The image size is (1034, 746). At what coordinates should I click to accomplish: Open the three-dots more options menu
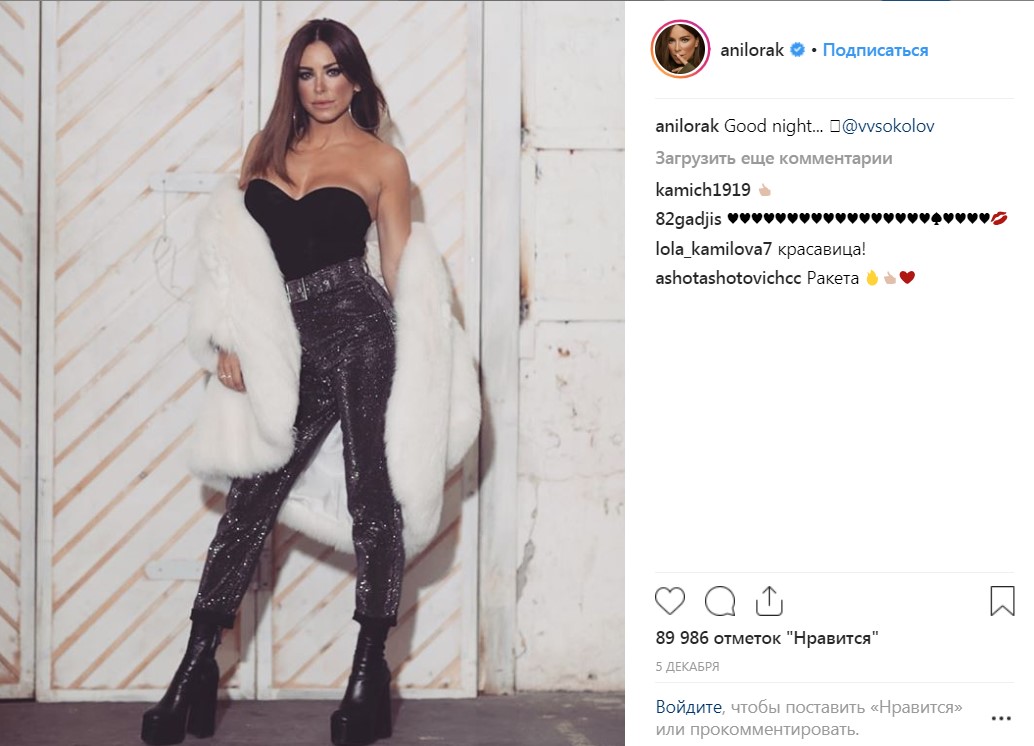point(1001,718)
